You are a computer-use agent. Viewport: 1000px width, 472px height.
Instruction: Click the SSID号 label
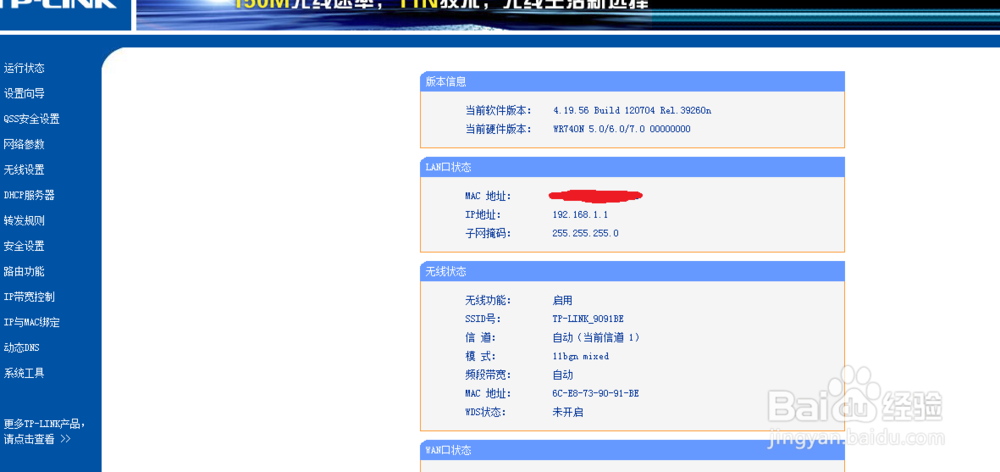(x=483, y=319)
